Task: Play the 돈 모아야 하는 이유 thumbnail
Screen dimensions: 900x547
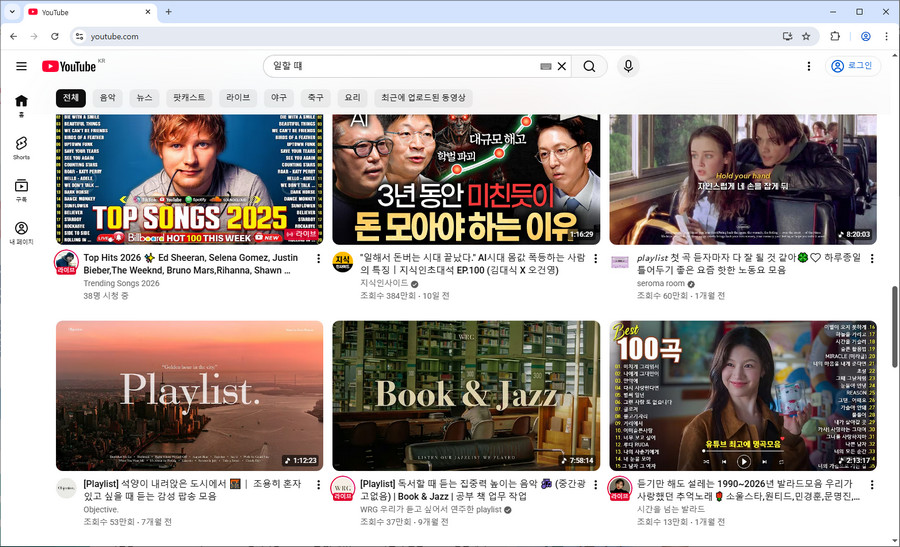Action: [x=466, y=179]
